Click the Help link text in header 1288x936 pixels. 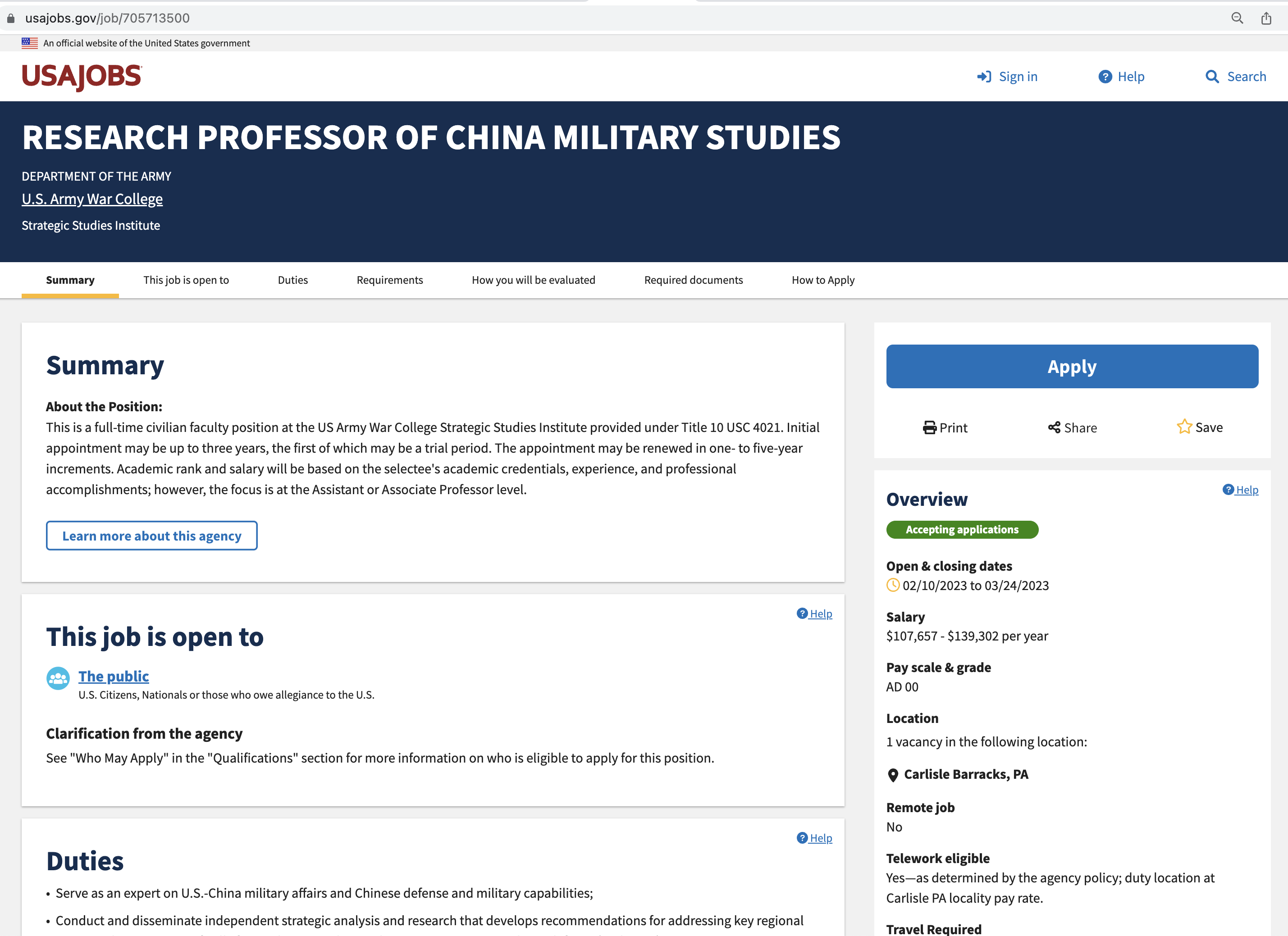click(1131, 77)
